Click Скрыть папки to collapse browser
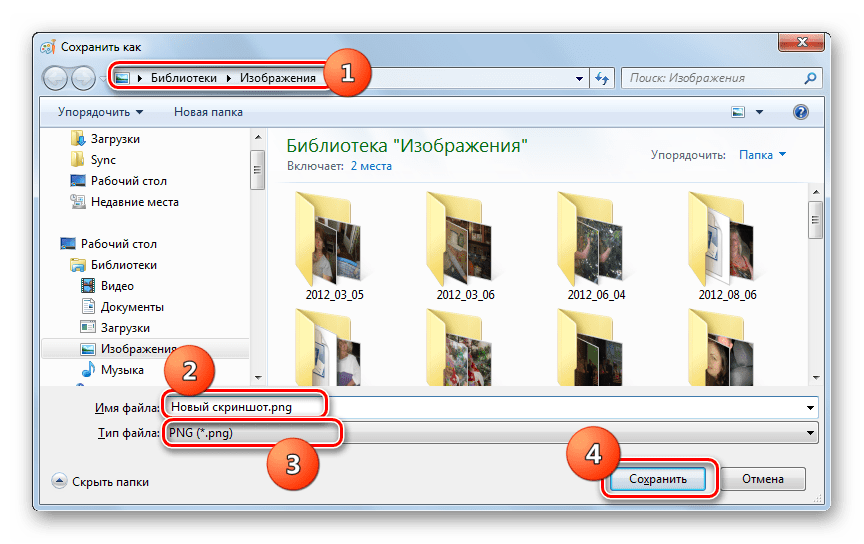The image size is (864, 544). tap(100, 482)
